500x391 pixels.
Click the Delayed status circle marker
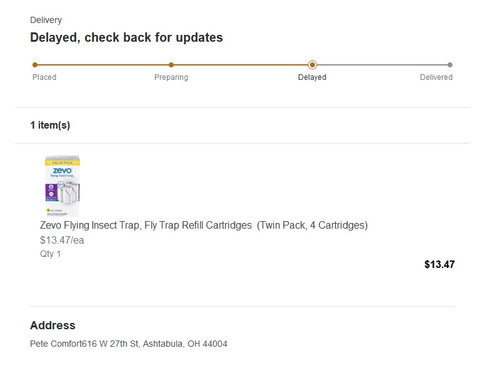312,65
